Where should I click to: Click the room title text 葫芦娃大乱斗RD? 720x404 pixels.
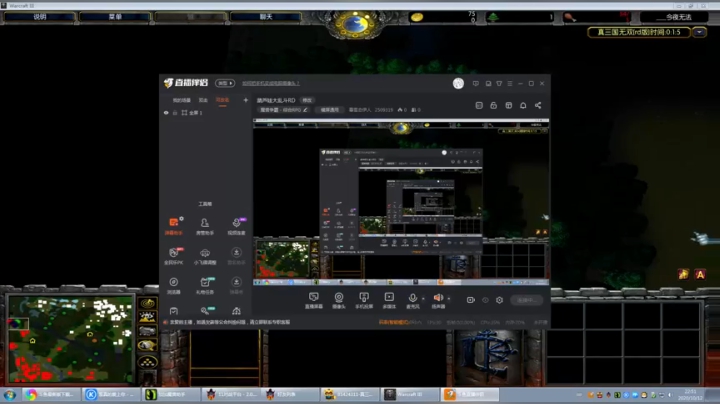(276, 100)
